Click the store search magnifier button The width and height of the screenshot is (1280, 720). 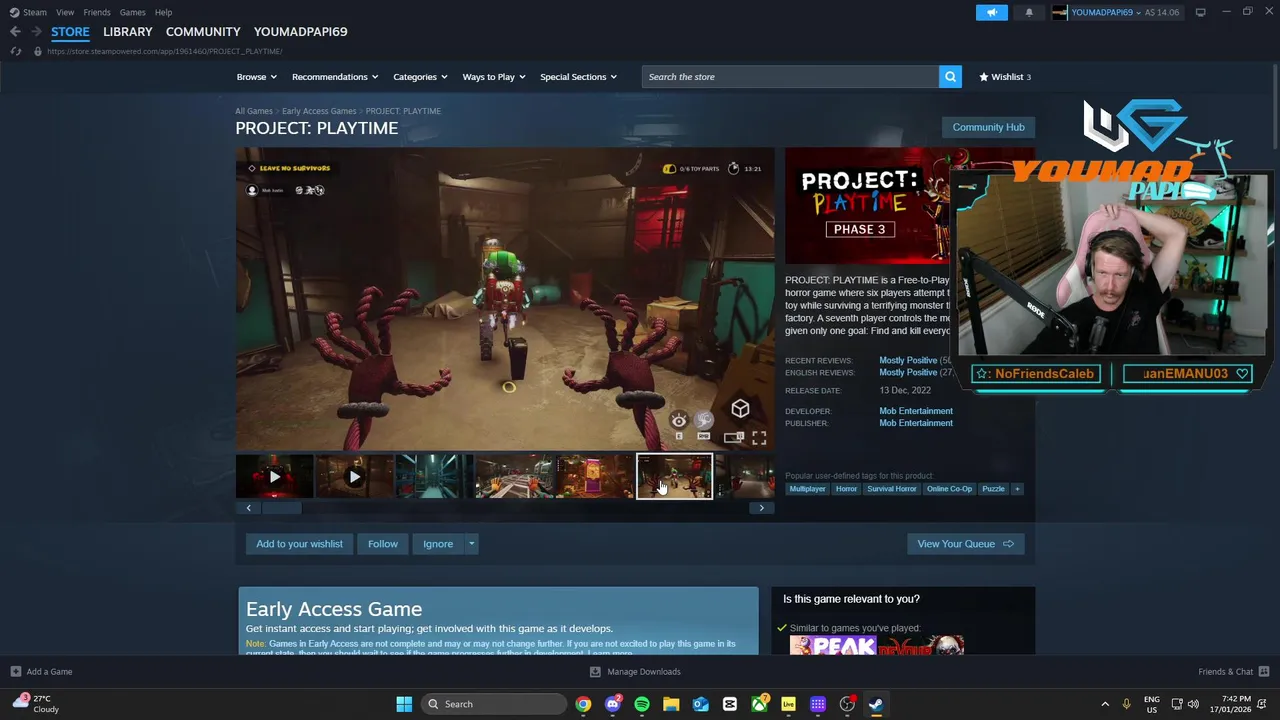click(950, 77)
